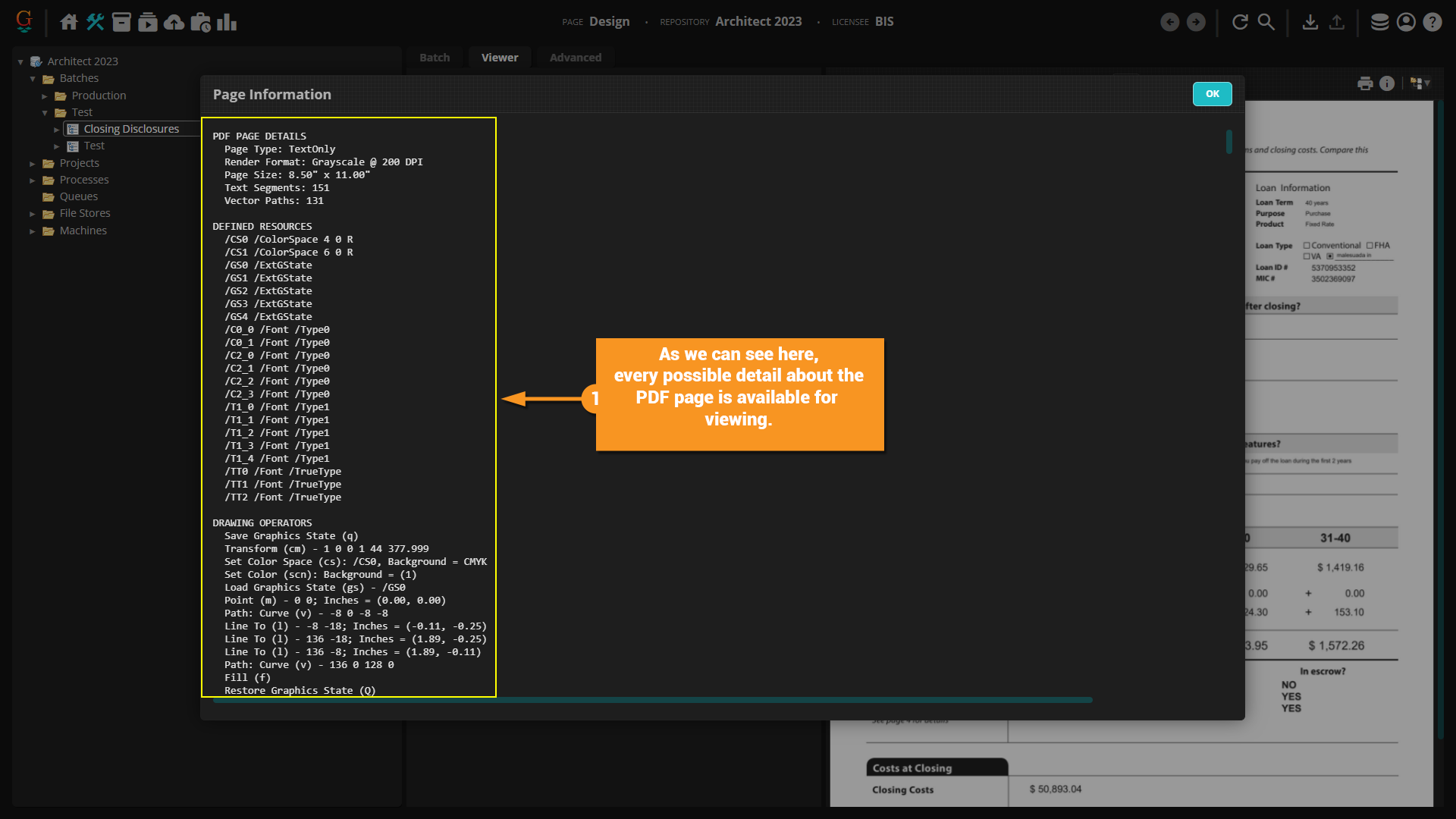Screen dimensions: 1456x819
Task: Expand the Production folder
Action: click(45, 96)
